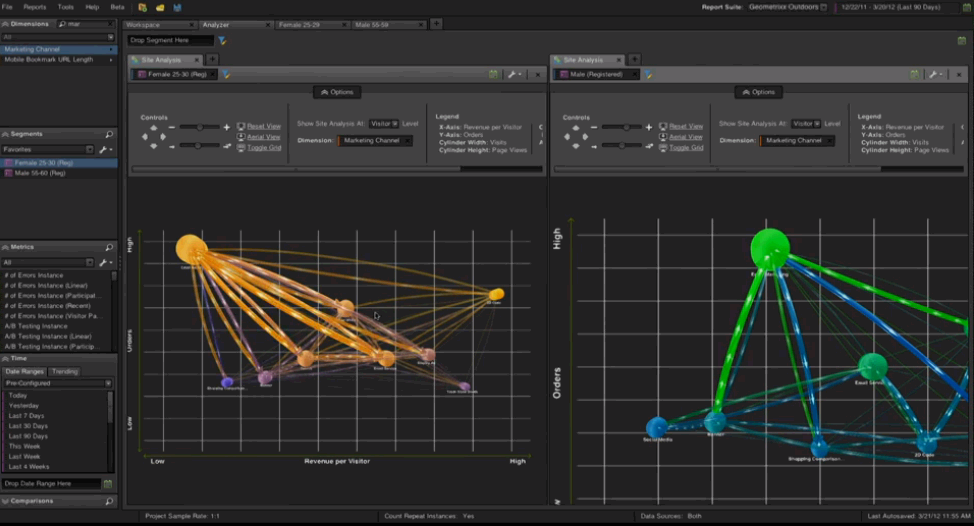The height and width of the screenshot is (526, 974).
Task: Click the Aerial View link in the right panel
Action: pyautogui.click(x=686, y=137)
